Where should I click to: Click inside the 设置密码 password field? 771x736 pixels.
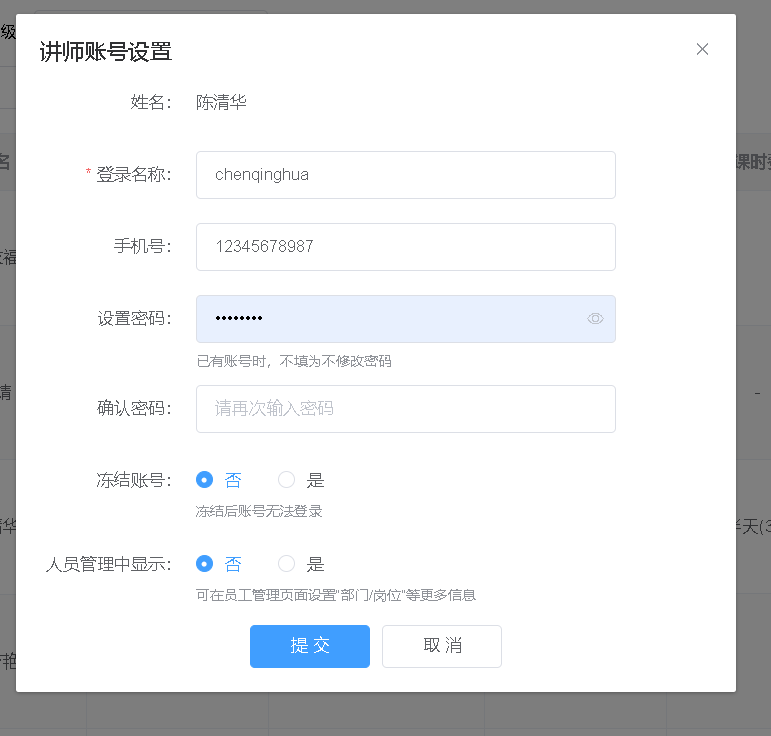[390, 319]
